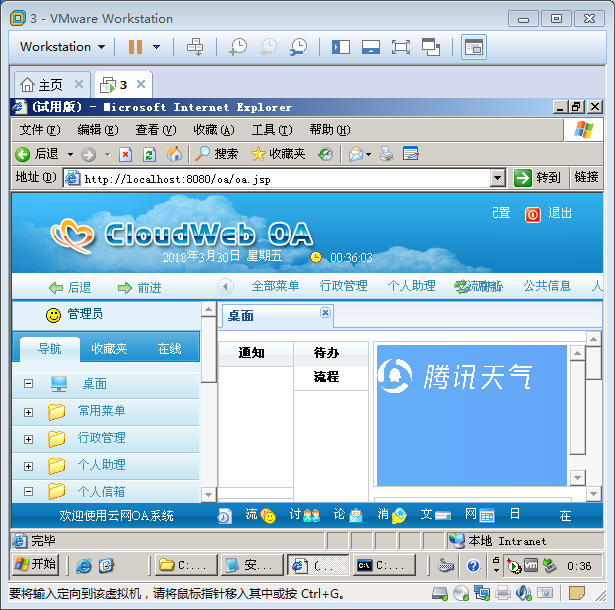Open the 网 network disk icon

point(487,515)
